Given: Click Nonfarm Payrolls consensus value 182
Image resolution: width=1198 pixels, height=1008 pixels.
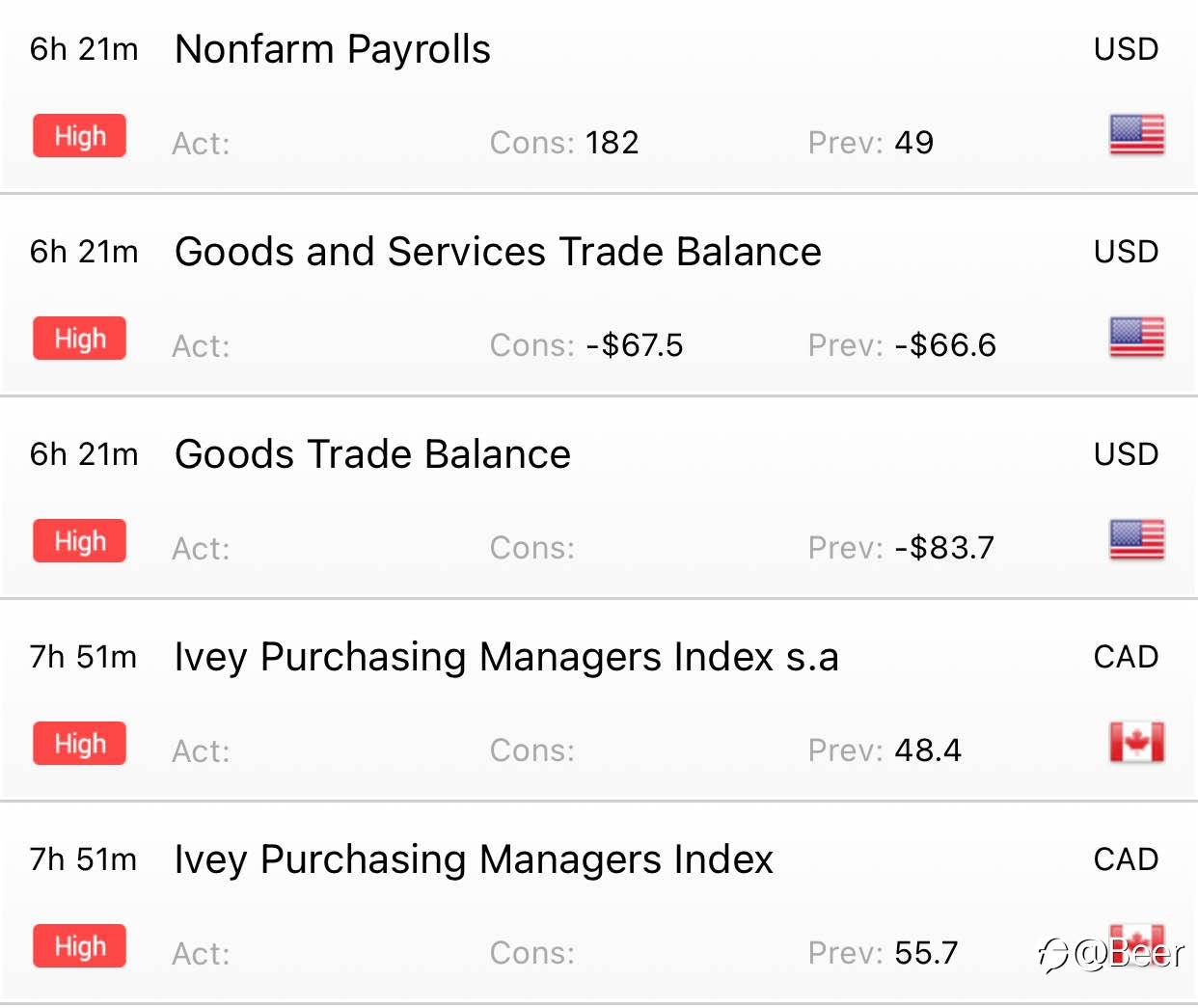Looking at the screenshot, I should tap(612, 143).
